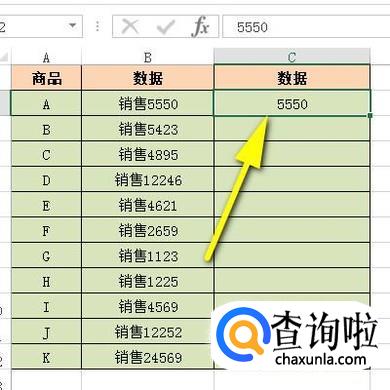Screen dimensions: 390x390
Task: Click the confirm checkmark in formula bar
Action: (x=166, y=27)
